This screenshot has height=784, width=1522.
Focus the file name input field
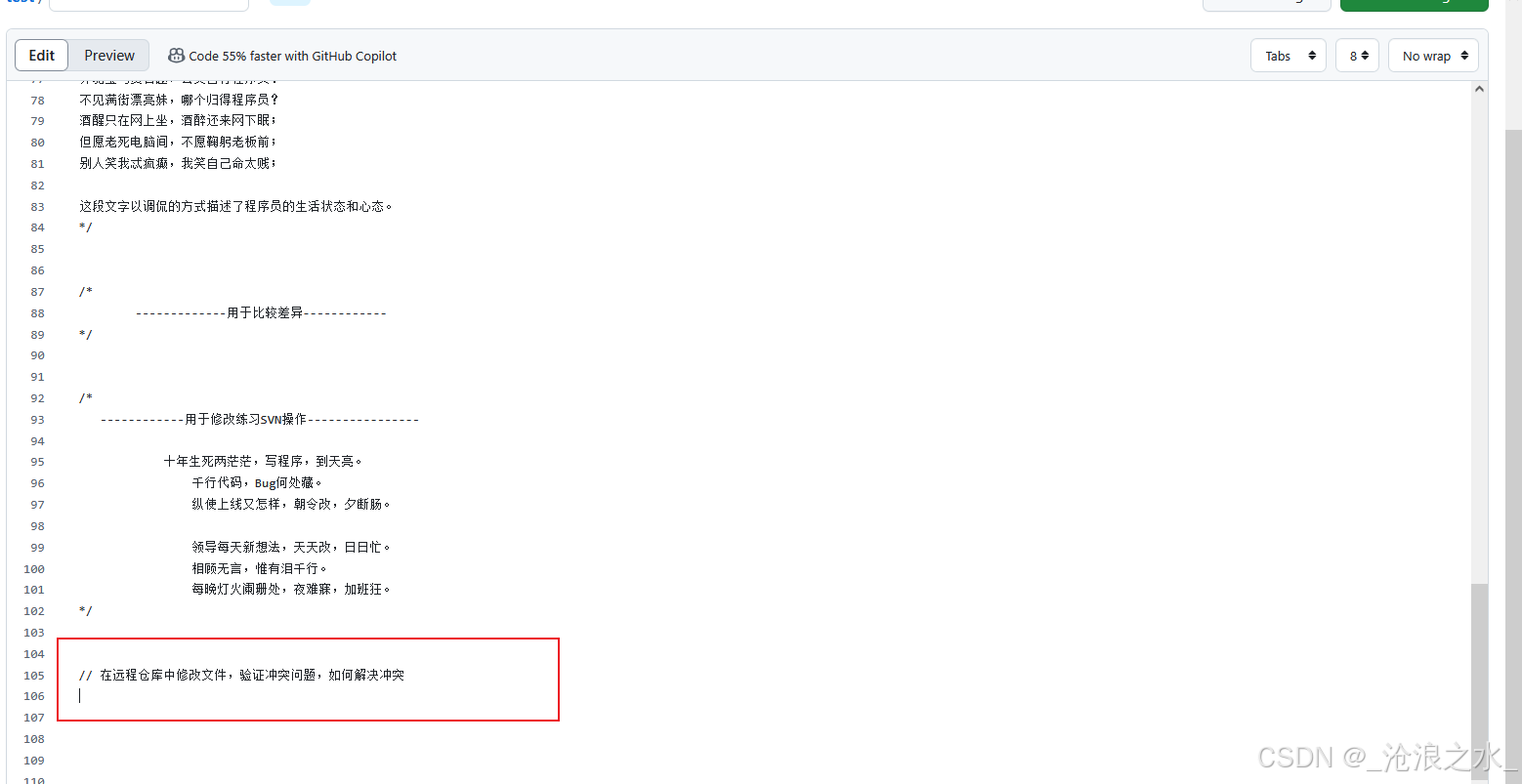point(148,5)
